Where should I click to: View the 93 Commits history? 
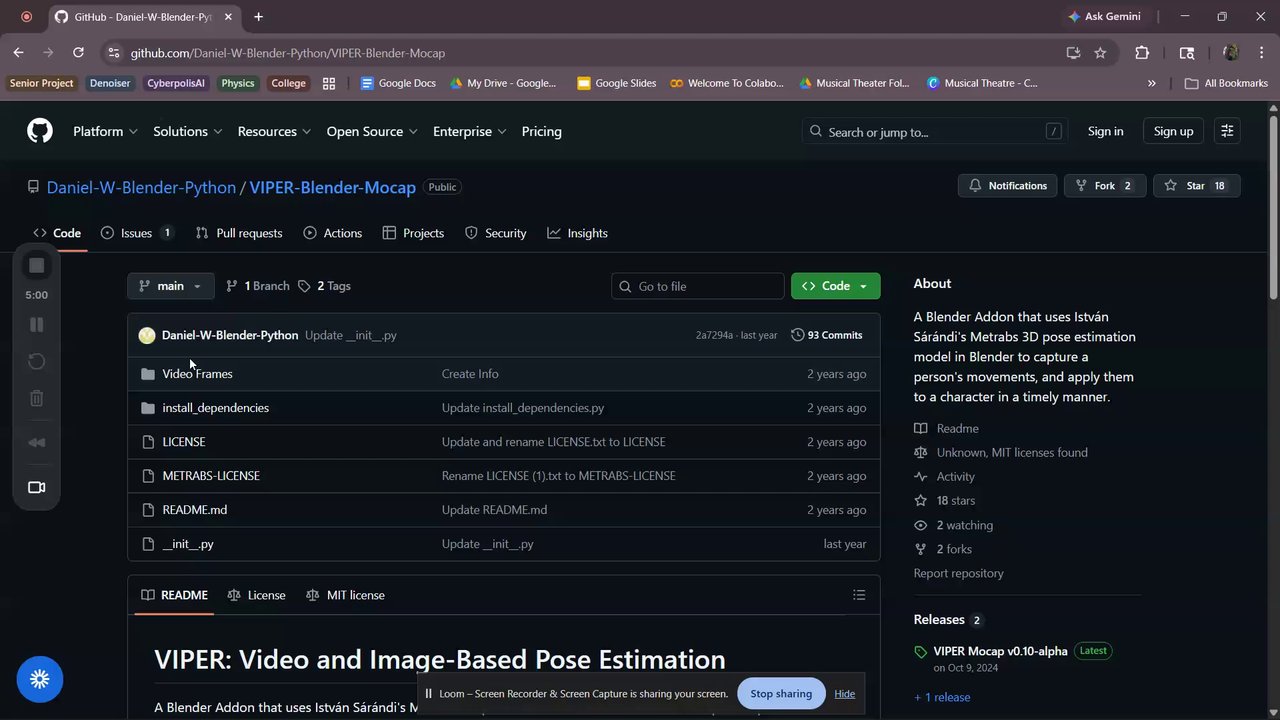[x=827, y=335]
